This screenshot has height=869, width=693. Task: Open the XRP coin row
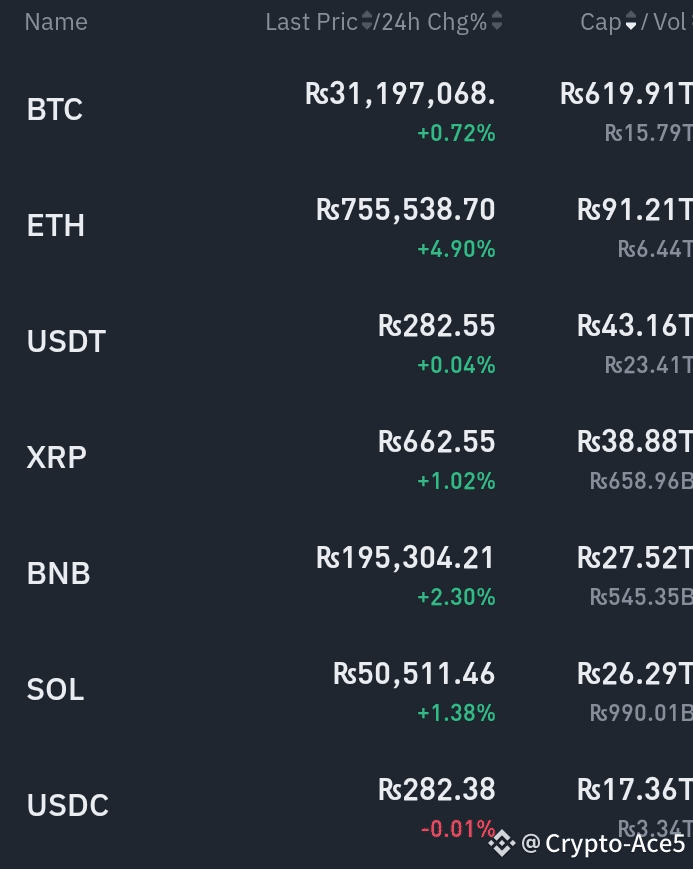point(346,458)
